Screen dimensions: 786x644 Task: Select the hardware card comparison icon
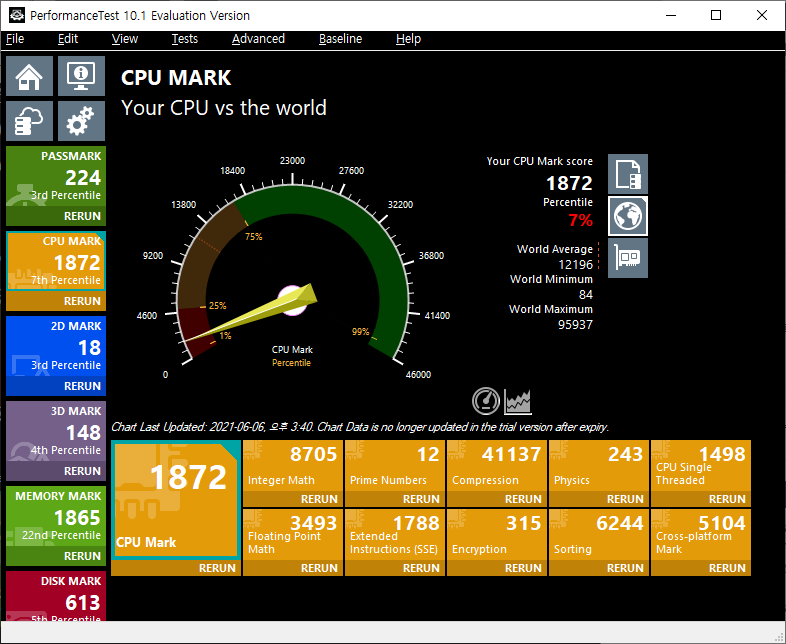pyautogui.click(x=628, y=258)
